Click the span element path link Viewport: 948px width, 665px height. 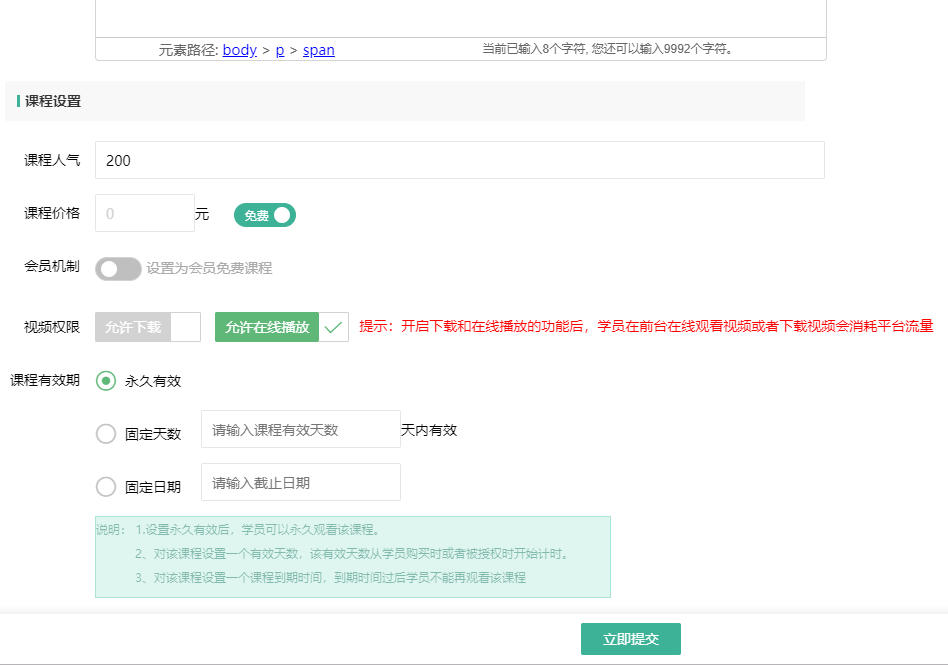point(319,50)
